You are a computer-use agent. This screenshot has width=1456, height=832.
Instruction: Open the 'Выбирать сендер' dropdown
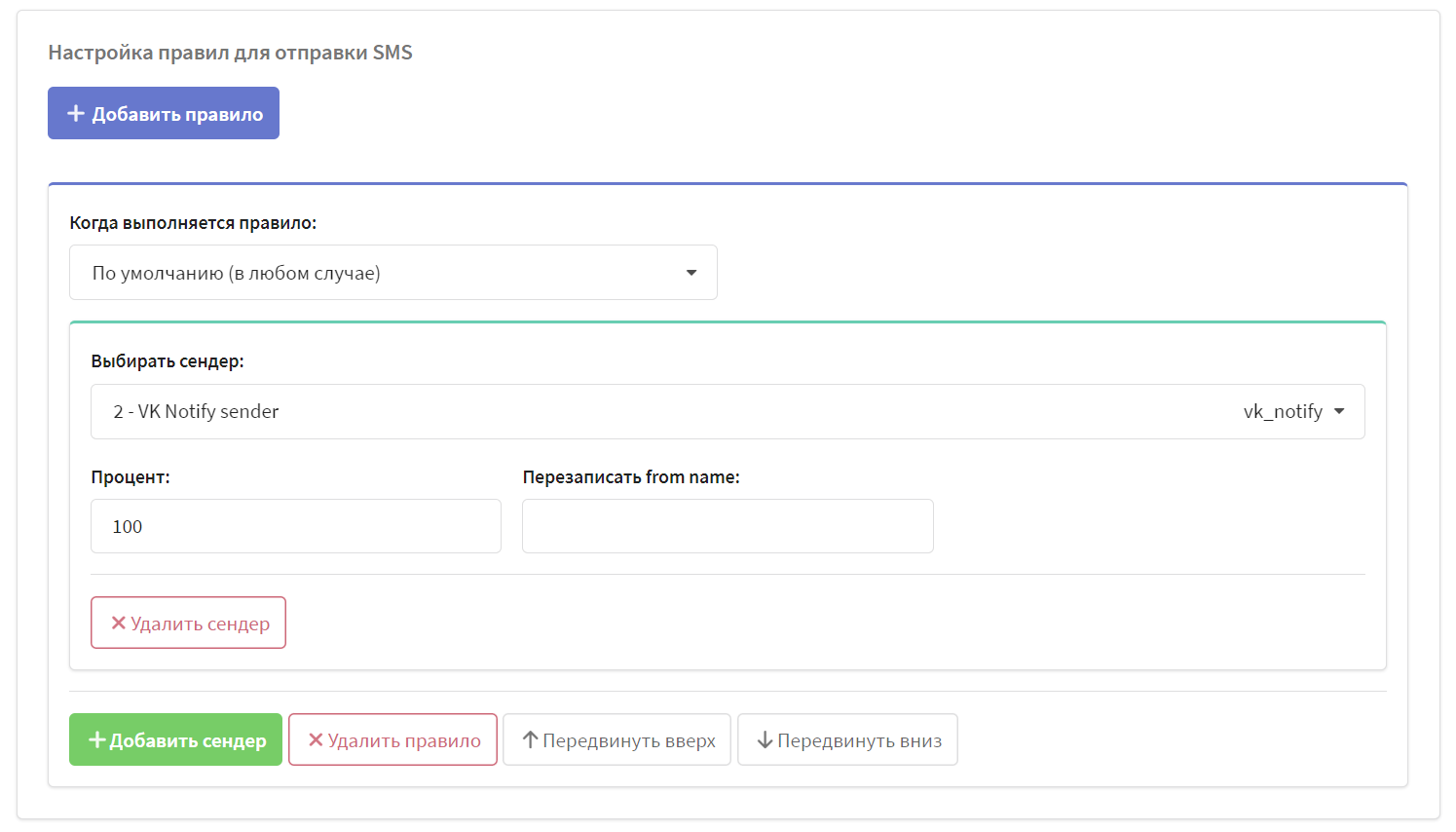point(728,411)
